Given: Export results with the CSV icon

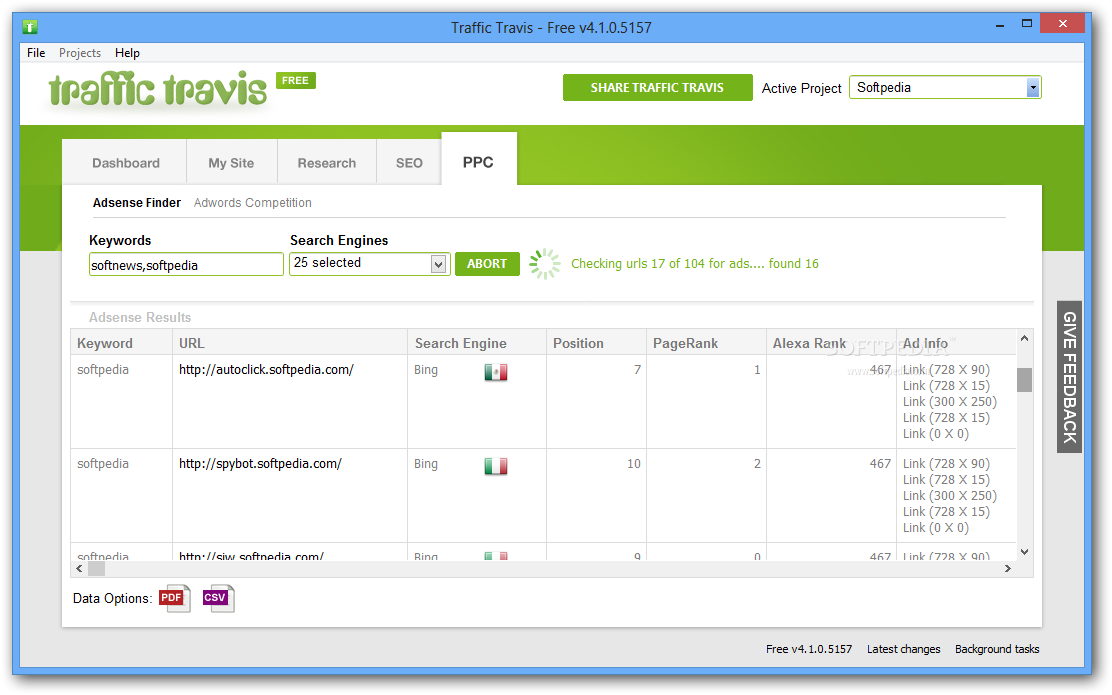Looking at the screenshot, I should click(x=218, y=599).
